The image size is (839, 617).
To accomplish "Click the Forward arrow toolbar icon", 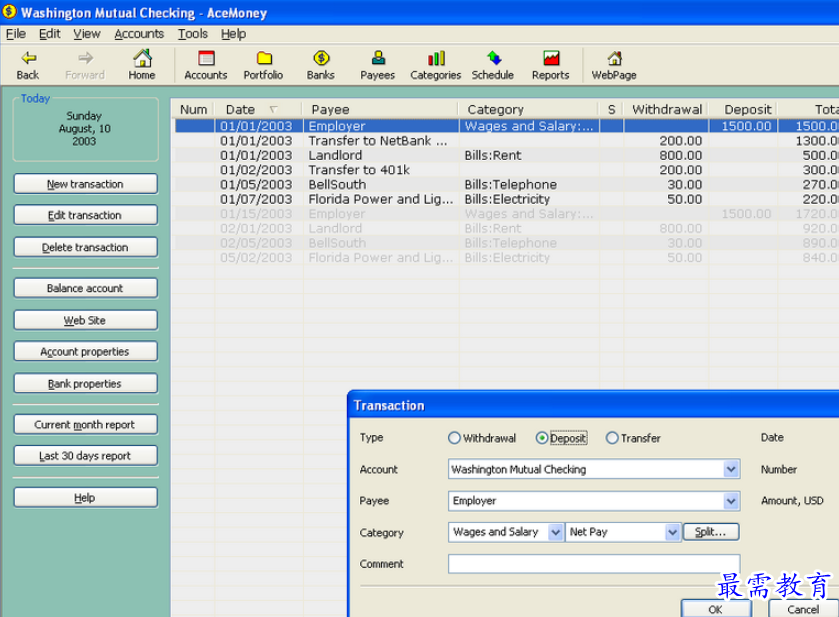I will coord(85,65).
